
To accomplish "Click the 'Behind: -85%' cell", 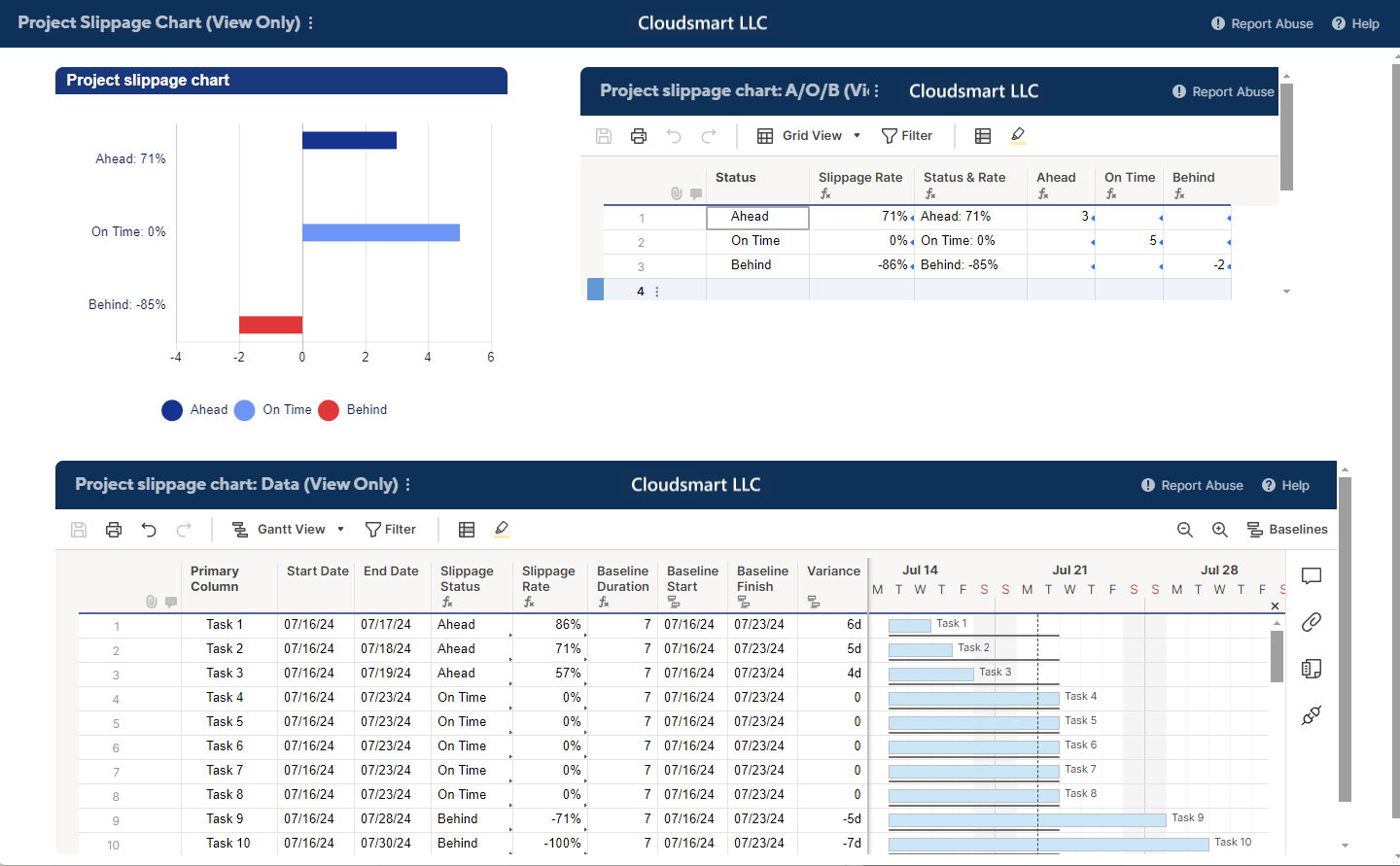I will point(970,265).
